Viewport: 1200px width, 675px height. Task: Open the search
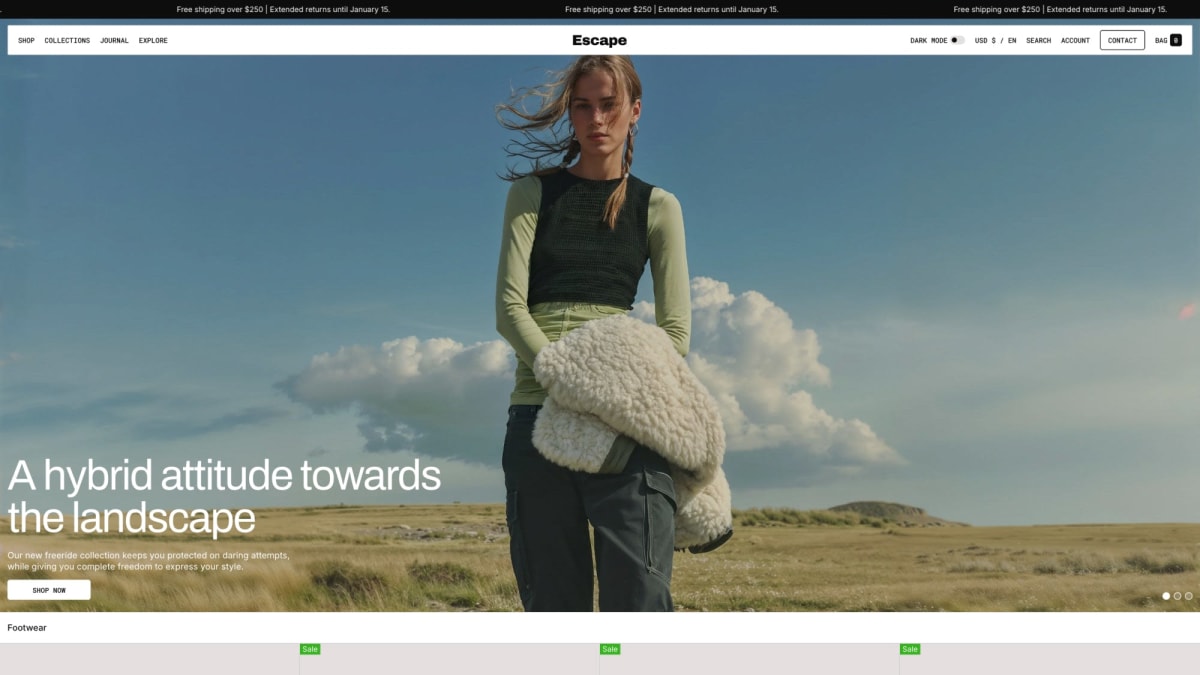coord(1038,40)
